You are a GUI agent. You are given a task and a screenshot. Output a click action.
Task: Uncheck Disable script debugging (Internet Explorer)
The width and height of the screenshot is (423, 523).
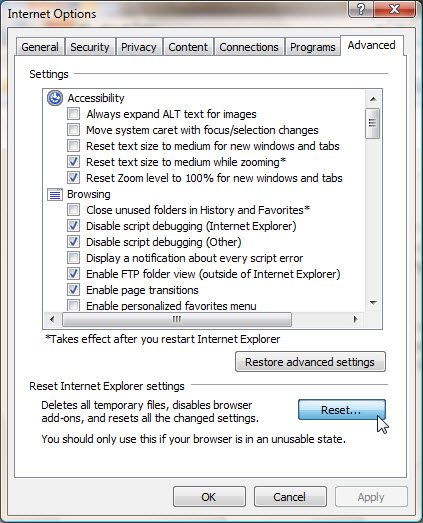(x=73, y=226)
